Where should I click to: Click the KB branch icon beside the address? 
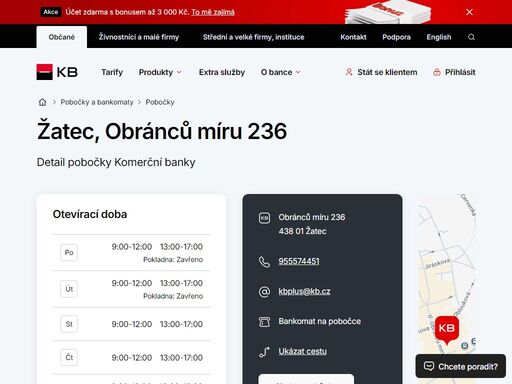coord(264,218)
